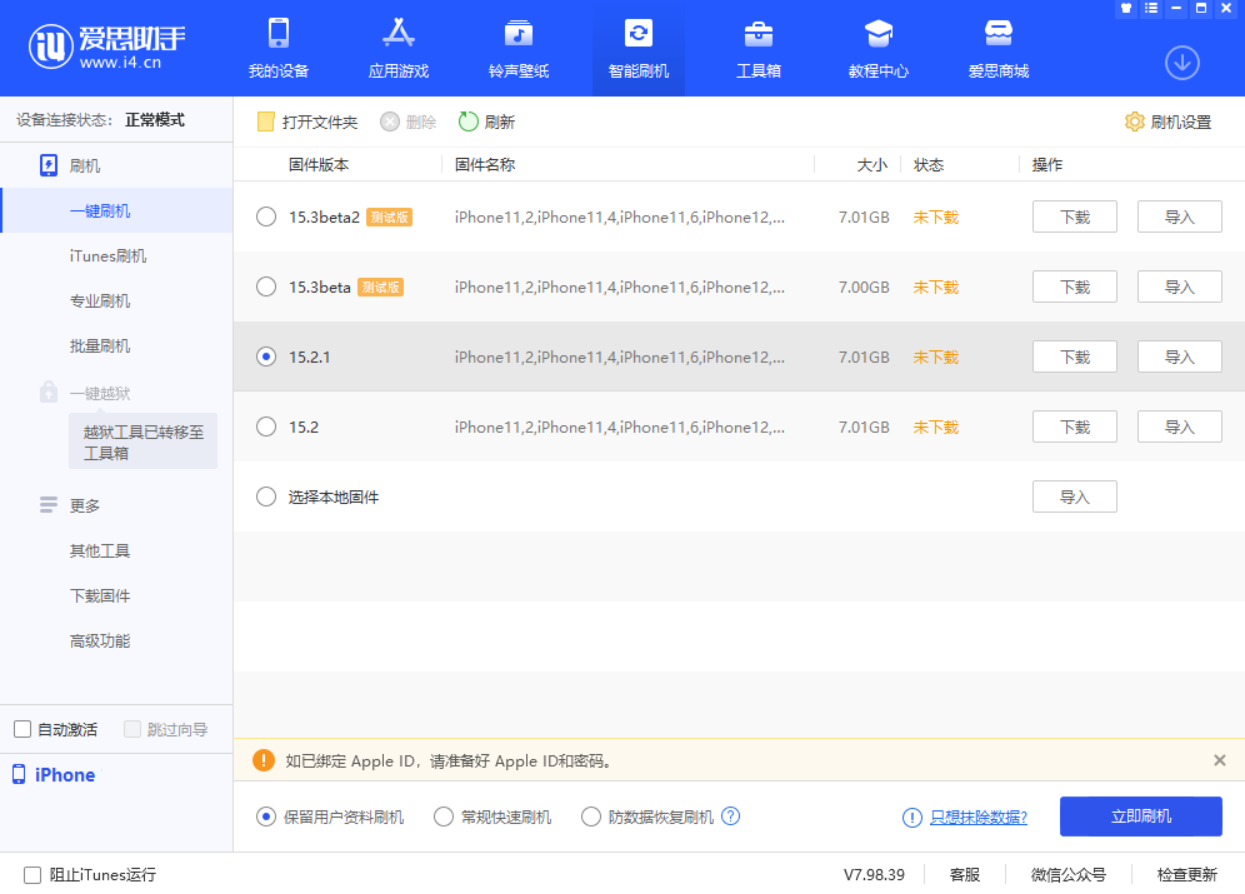The height and width of the screenshot is (894, 1245).
Task: Click the 测试版 tag on 15.3beta2
Action: click(389, 217)
